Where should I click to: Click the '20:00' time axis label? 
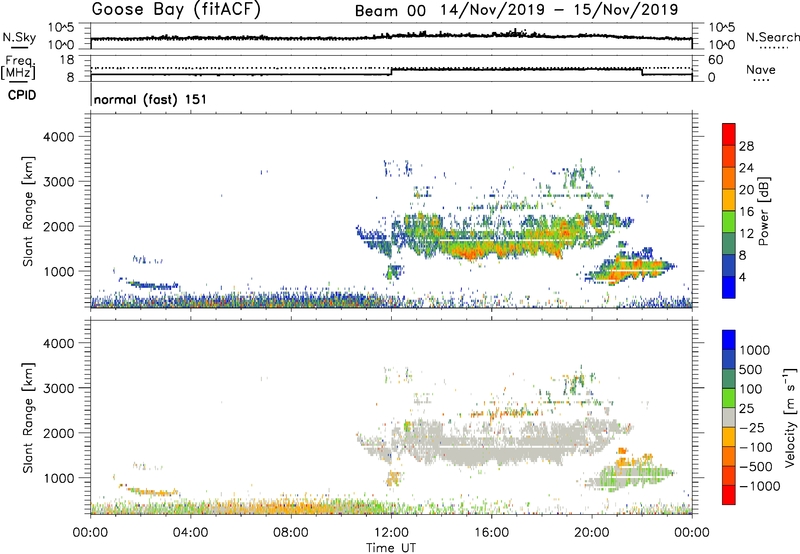(x=592, y=533)
